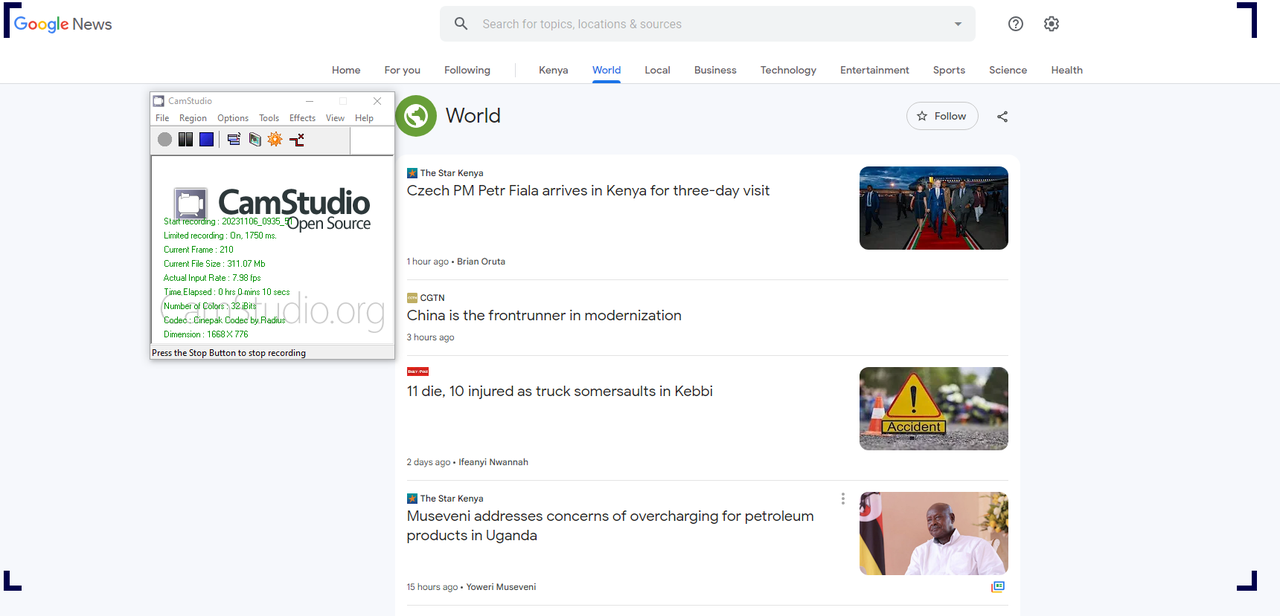The height and width of the screenshot is (616, 1280).
Task: Open full coverage icon for Museveni story
Action: [x=997, y=587]
